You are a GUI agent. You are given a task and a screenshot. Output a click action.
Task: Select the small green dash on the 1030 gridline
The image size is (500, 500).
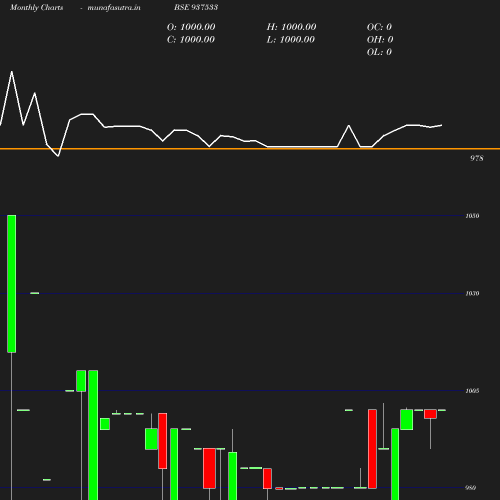point(35,293)
